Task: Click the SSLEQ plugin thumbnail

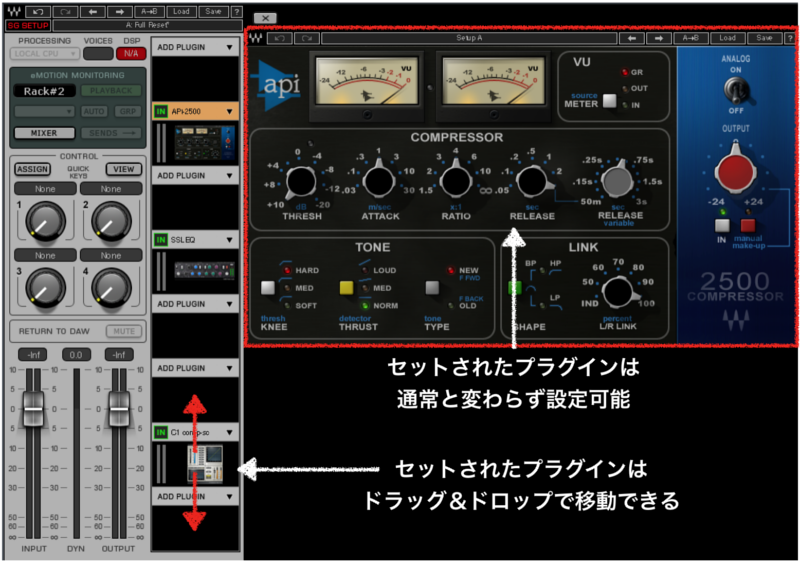Action: (205, 271)
